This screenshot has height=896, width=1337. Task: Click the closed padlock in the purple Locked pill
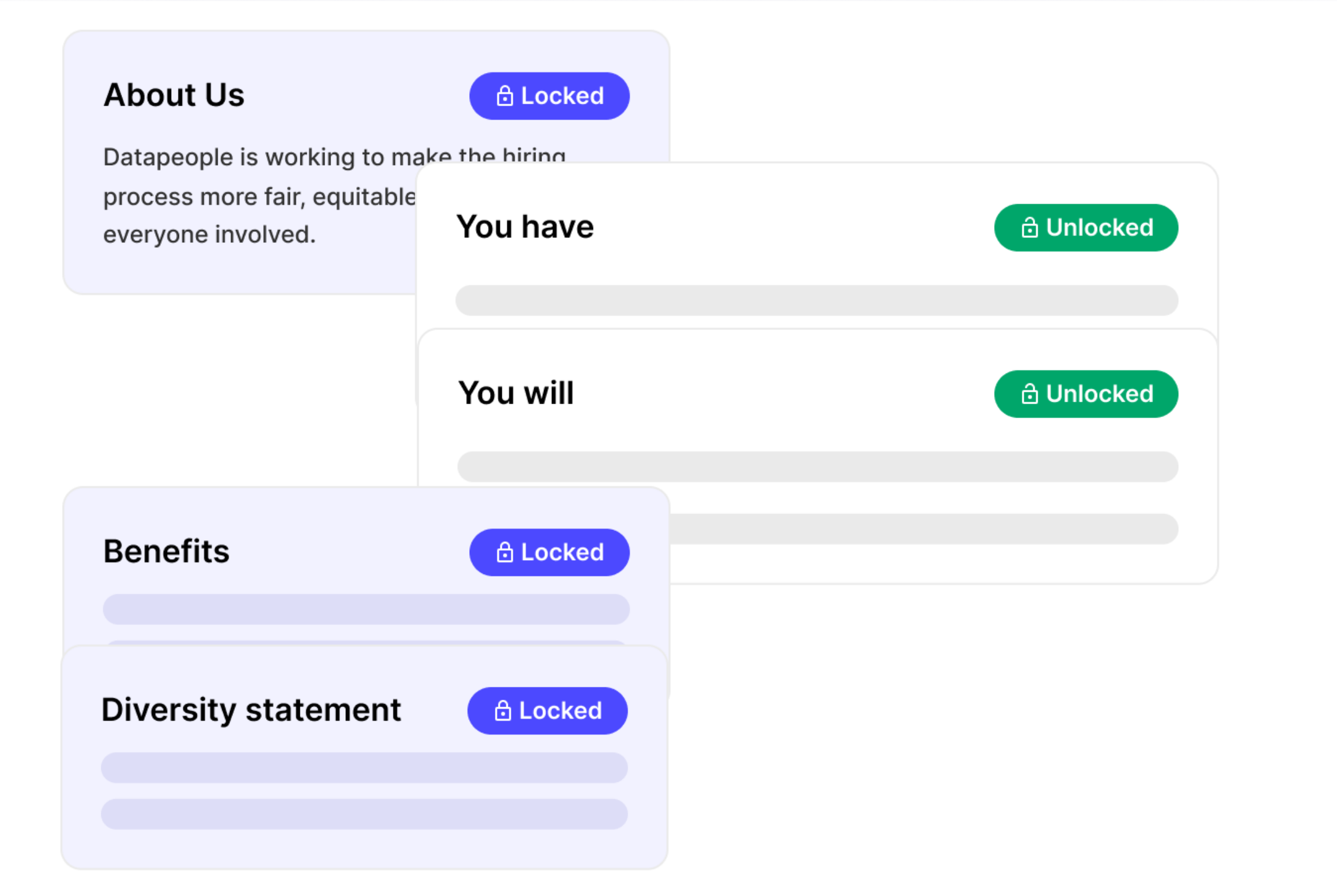click(x=504, y=96)
